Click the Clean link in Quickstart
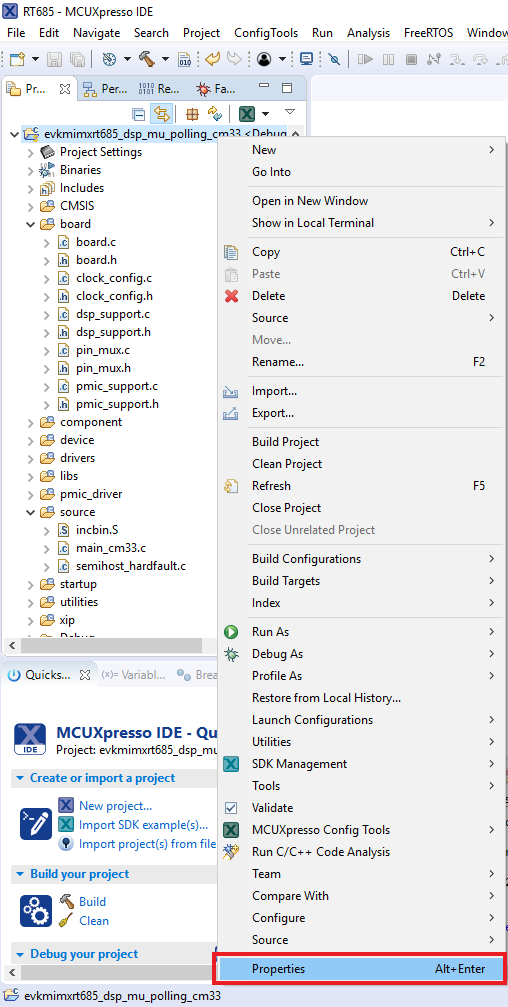This screenshot has width=508, height=1007. pos(94,920)
